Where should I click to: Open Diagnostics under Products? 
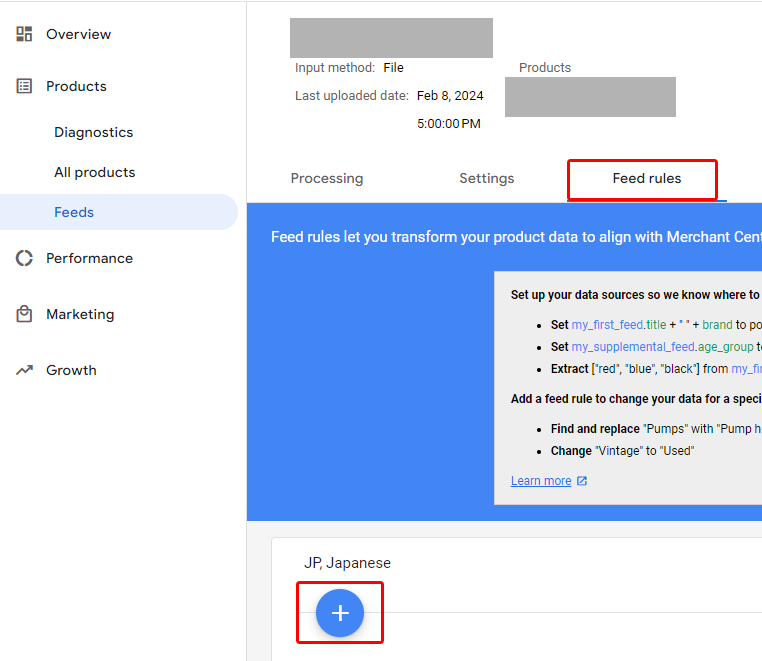[x=93, y=132]
